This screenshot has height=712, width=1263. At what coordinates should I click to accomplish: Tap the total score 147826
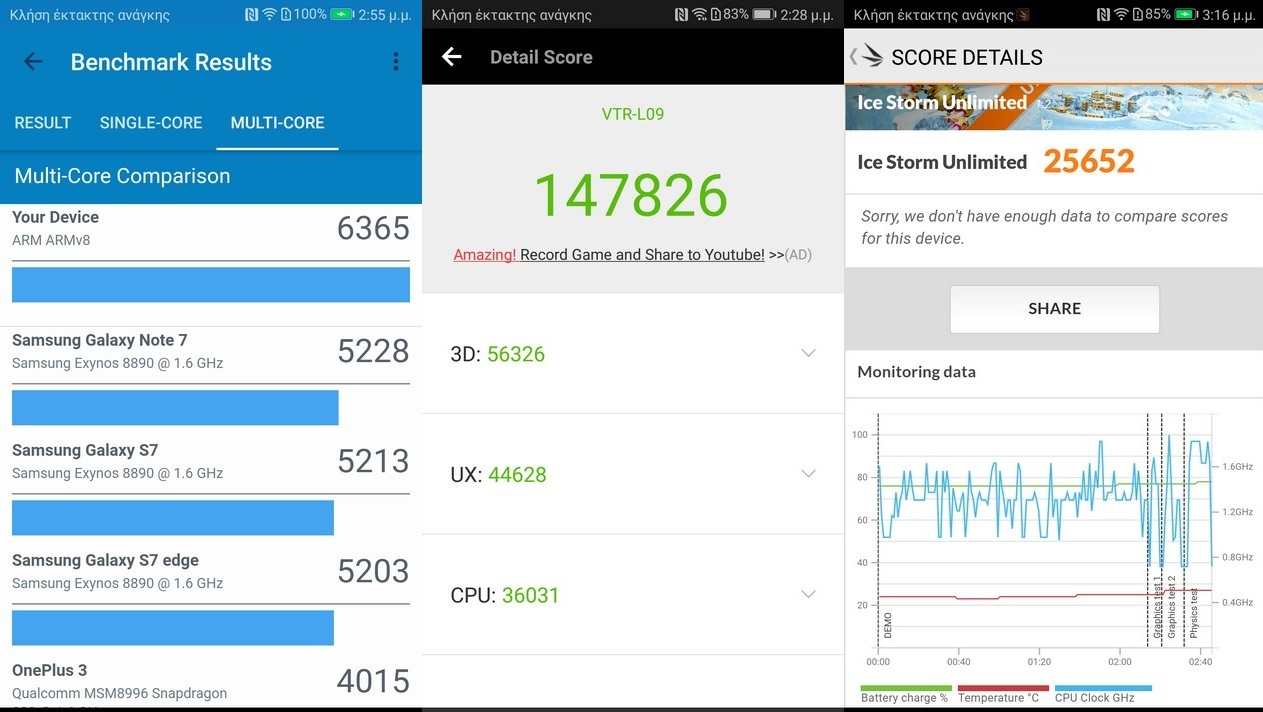click(x=631, y=196)
